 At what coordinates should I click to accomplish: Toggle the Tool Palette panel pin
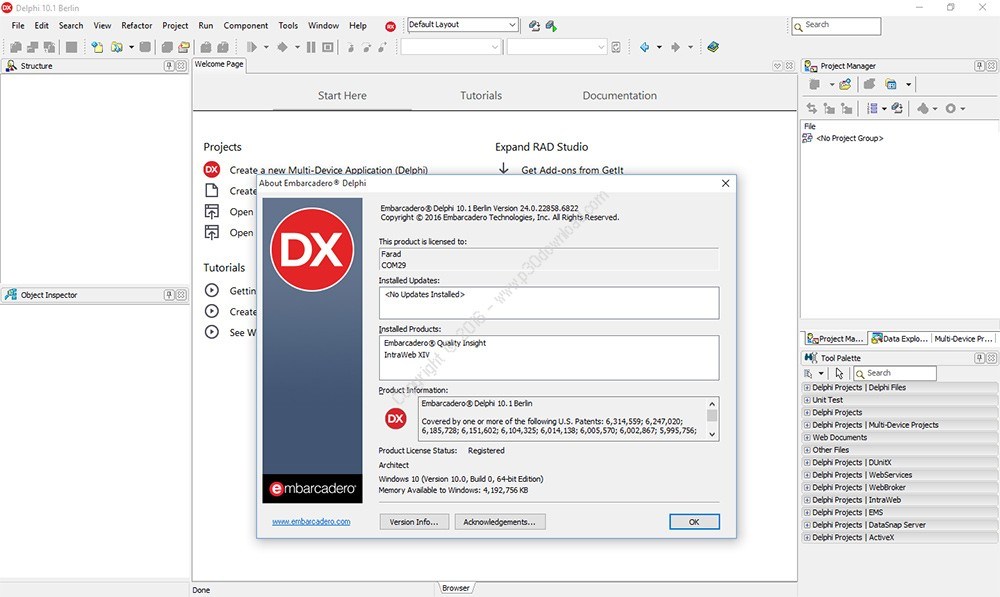(x=980, y=358)
